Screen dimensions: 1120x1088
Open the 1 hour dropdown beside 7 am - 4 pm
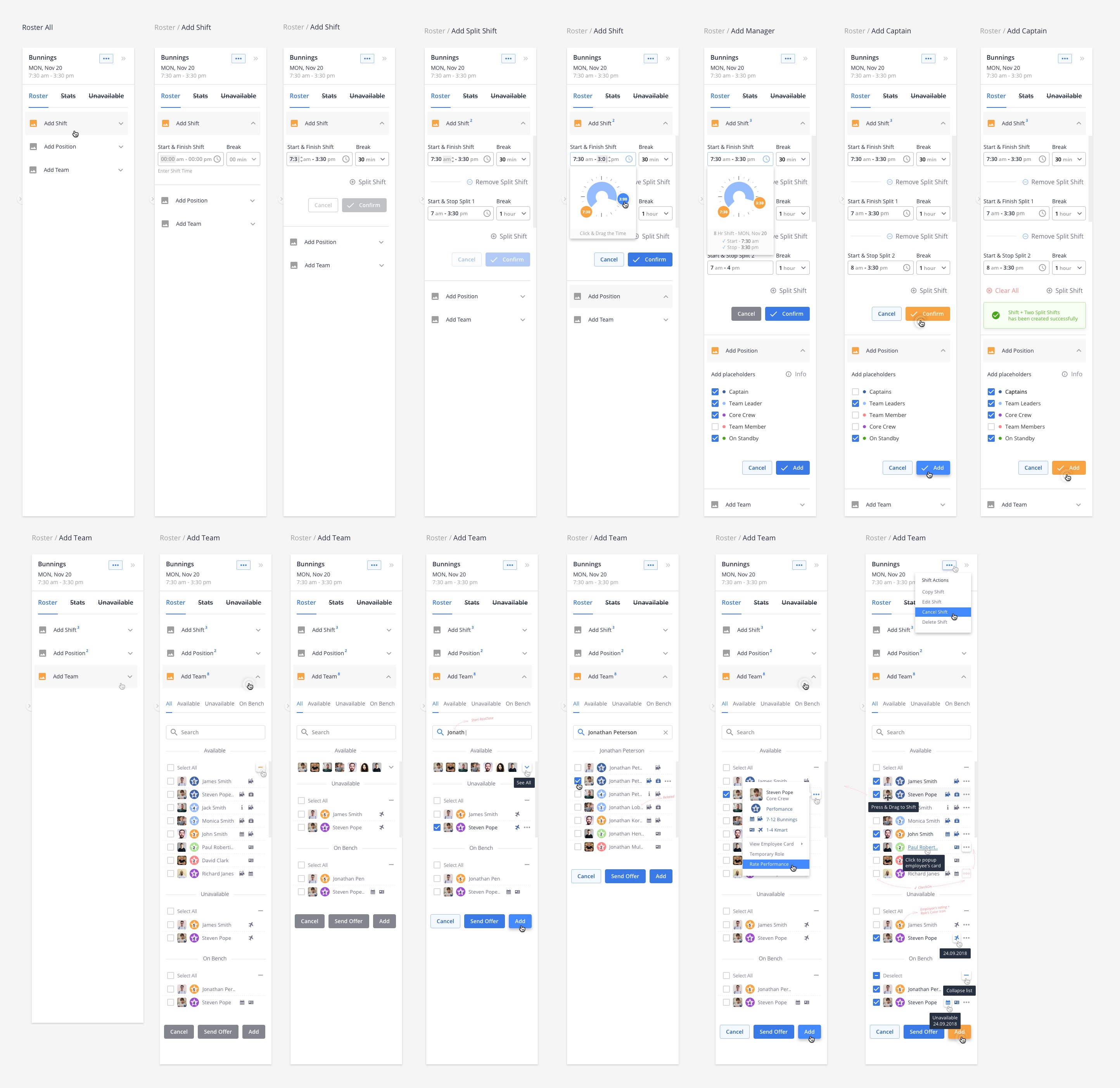793,268
